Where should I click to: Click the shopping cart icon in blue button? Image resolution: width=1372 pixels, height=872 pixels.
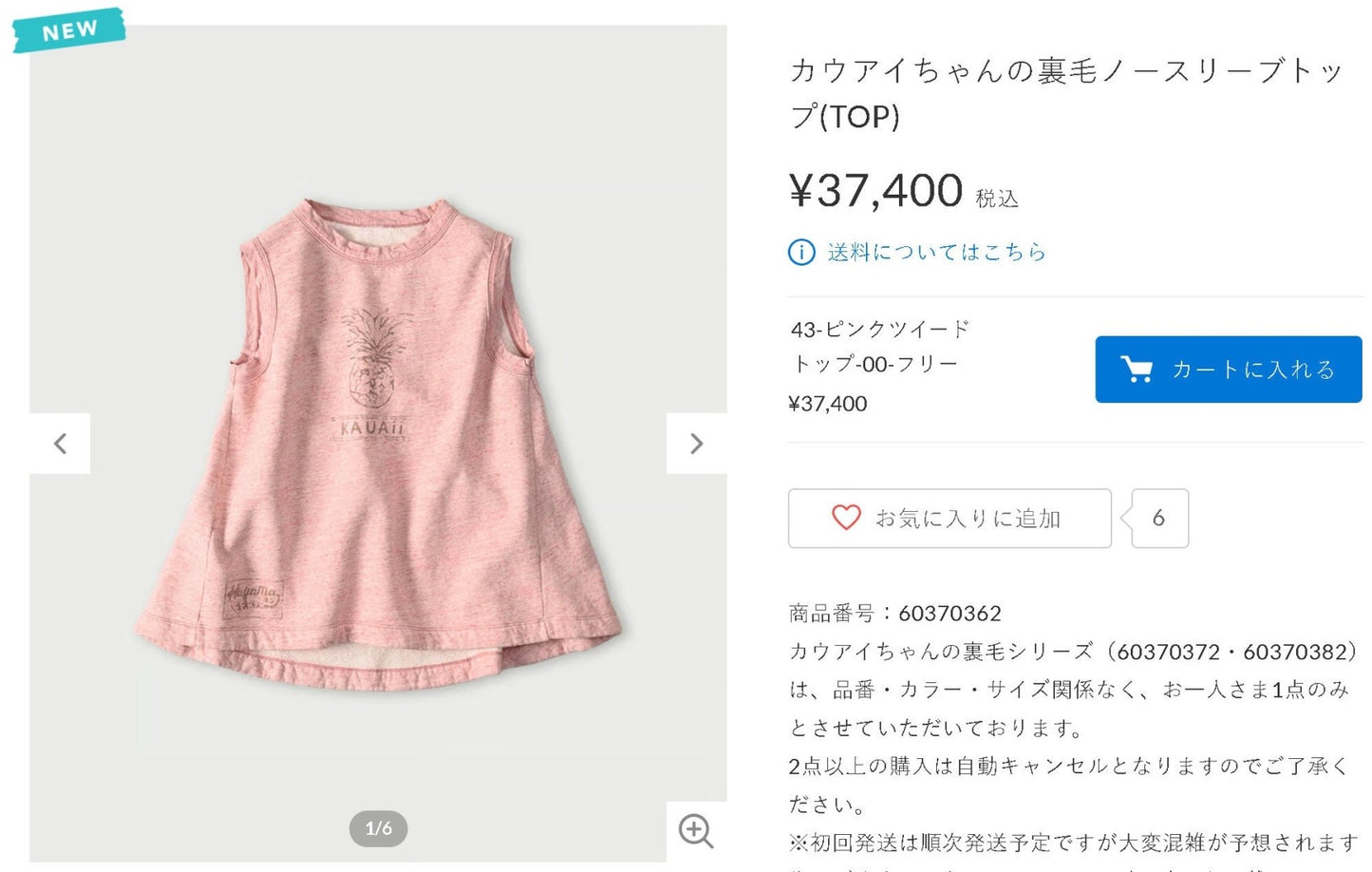[x=1136, y=370]
